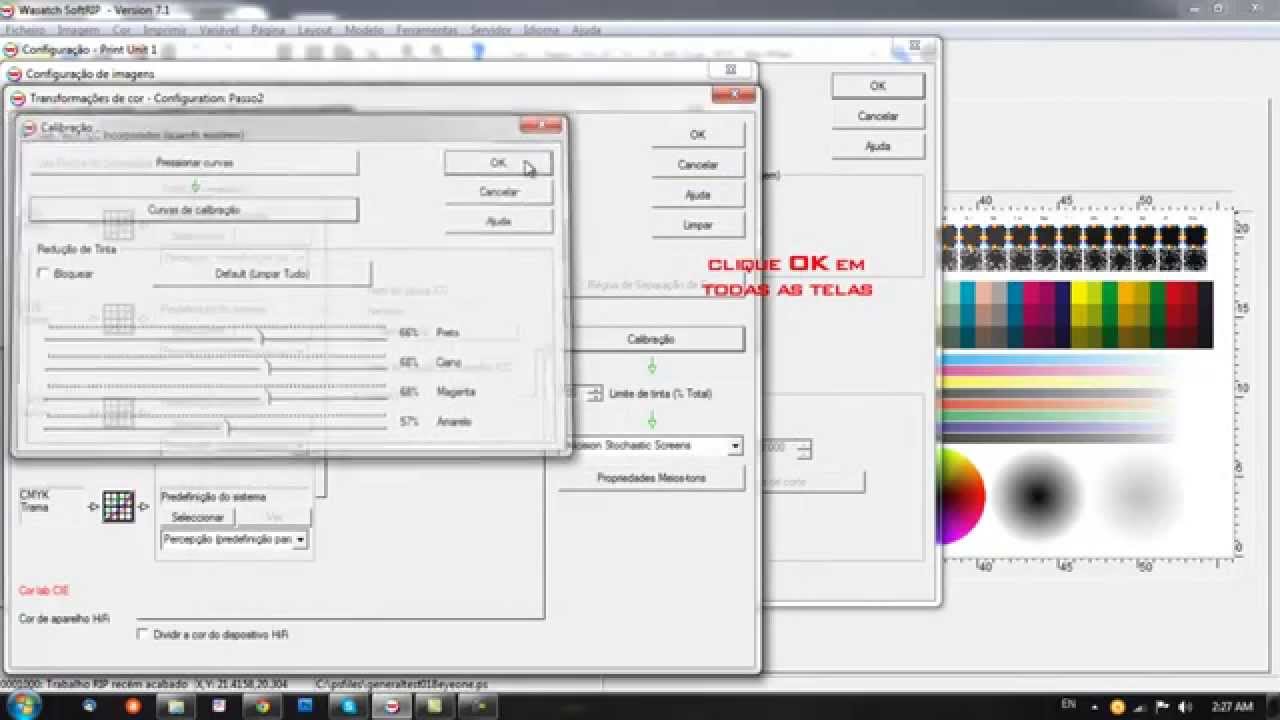Click the Preto ink reduction slider handle
The width and height of the screenshot is (1280, 720).
click(x=262, y=338)
